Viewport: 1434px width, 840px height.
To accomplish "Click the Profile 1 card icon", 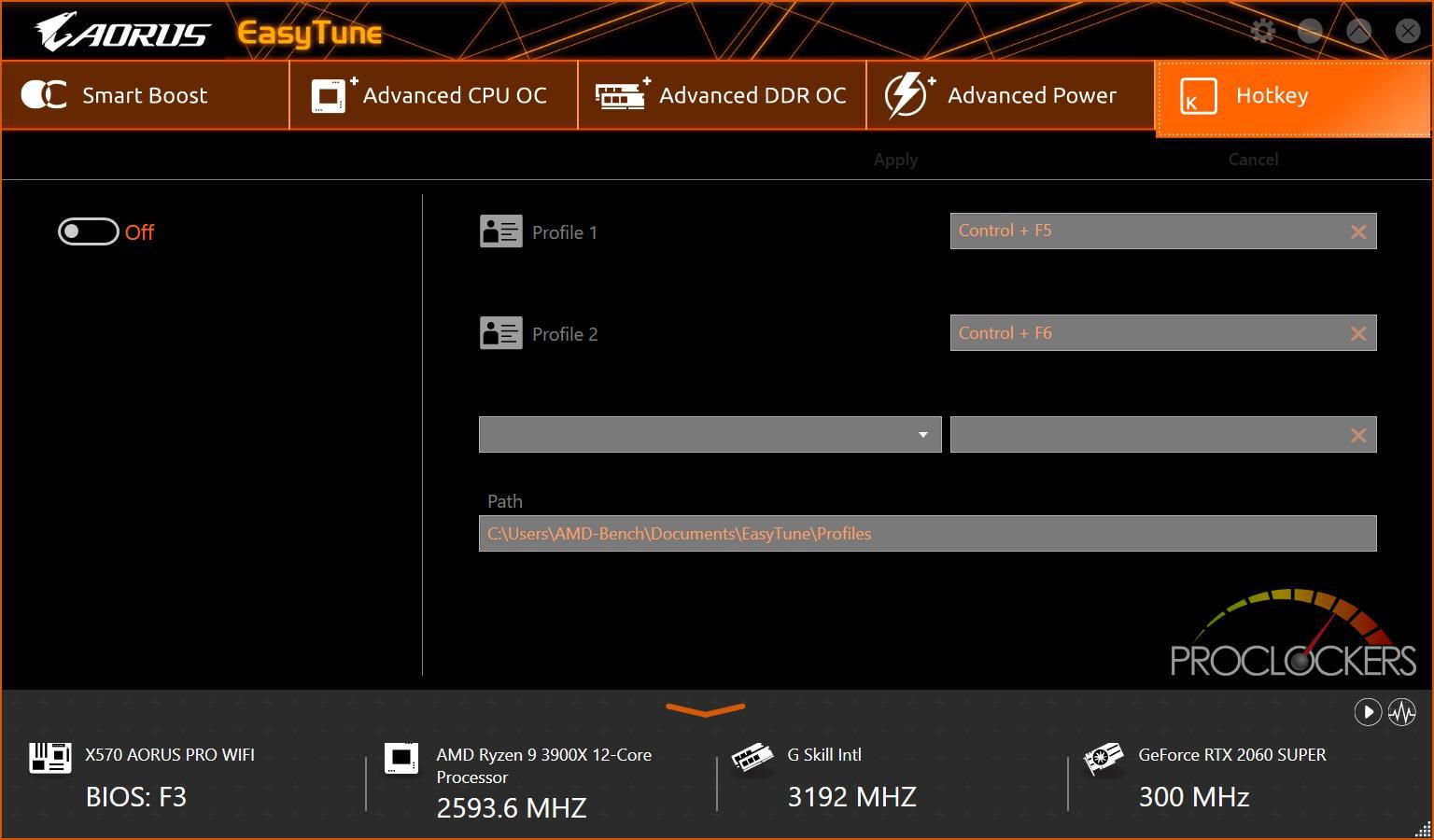I will 501,231.
